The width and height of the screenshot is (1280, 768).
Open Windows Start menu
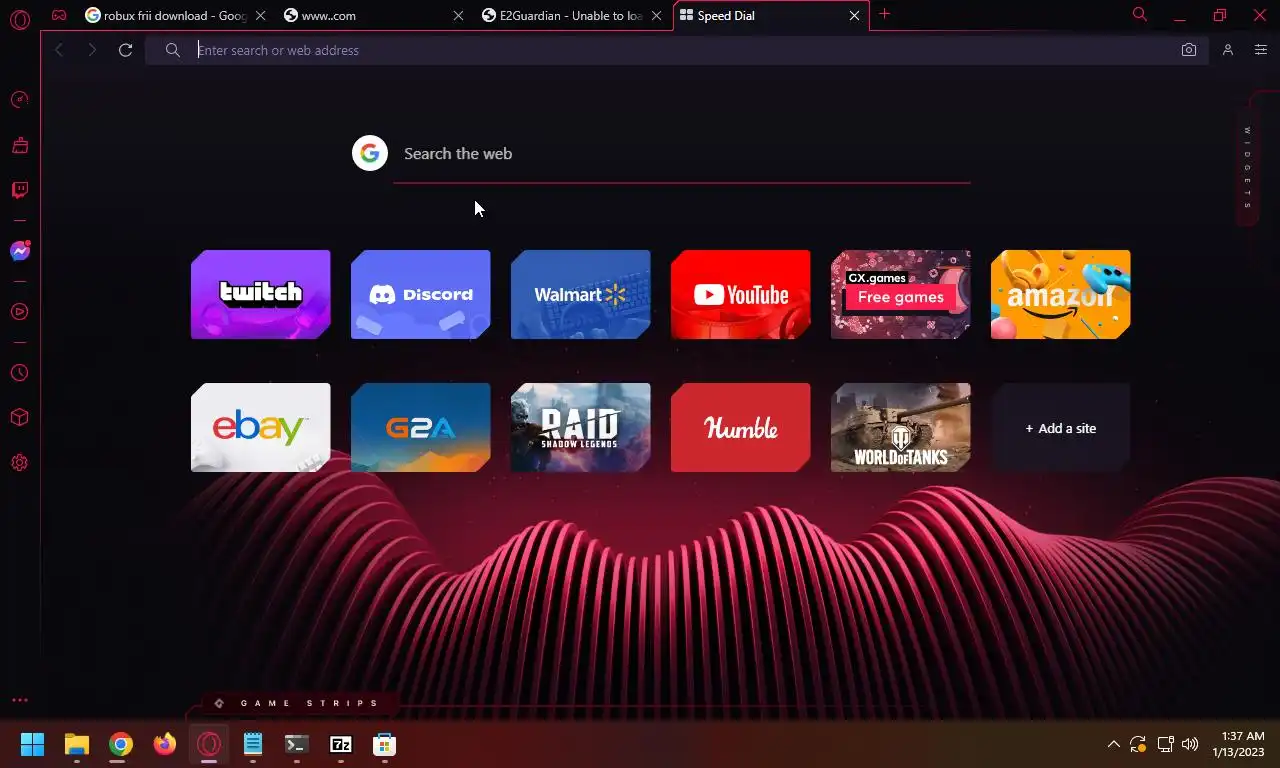[33, 744]
